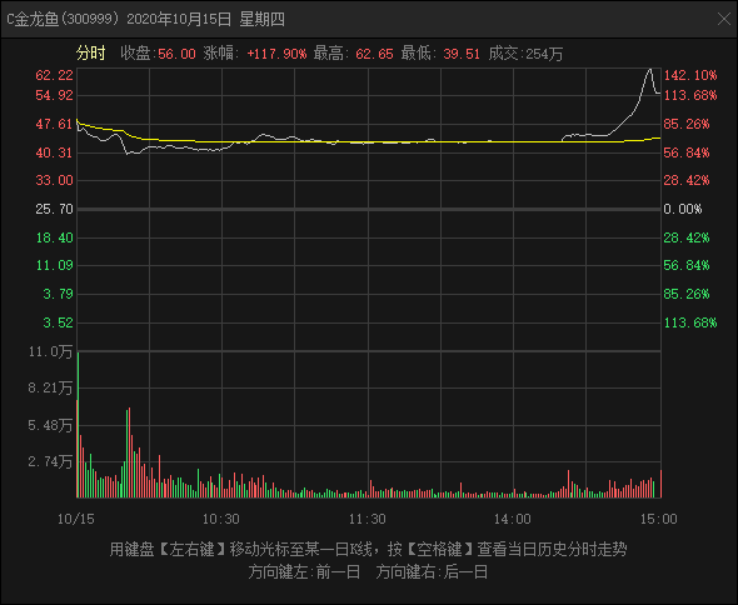Click the 3.79 price axis label

58,294
